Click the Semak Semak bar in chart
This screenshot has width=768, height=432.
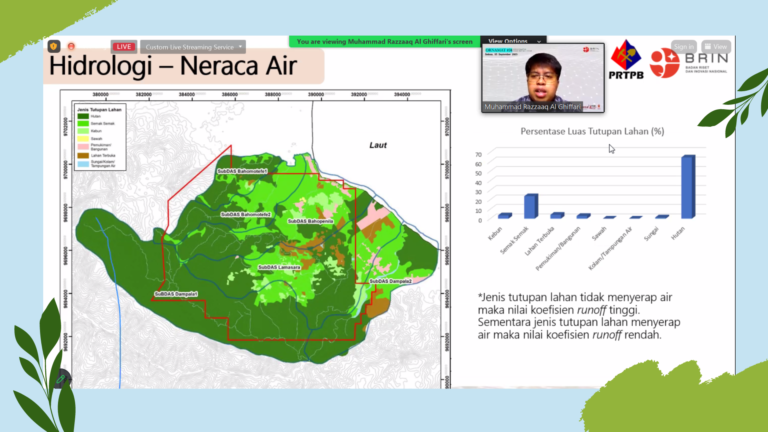click(x=531, y=206)
